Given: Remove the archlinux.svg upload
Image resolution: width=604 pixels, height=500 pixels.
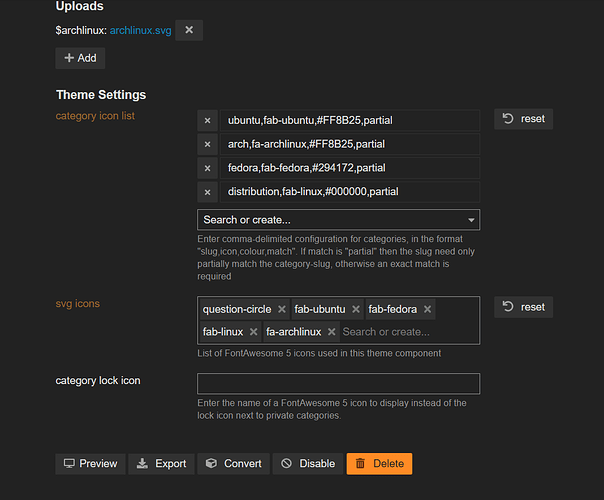Looking at the screenshot, I should click(x=189, y=30).
